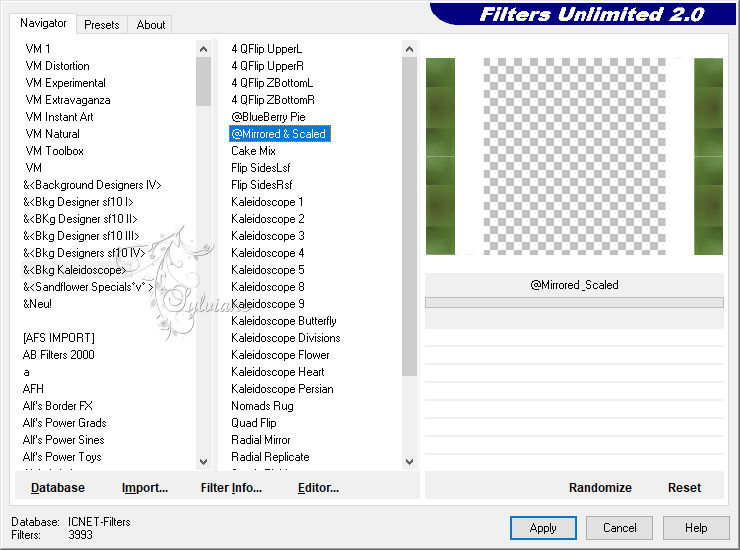
Task: Click up arrow in filter list scrollbar
Action: click(x=409, y=49)
